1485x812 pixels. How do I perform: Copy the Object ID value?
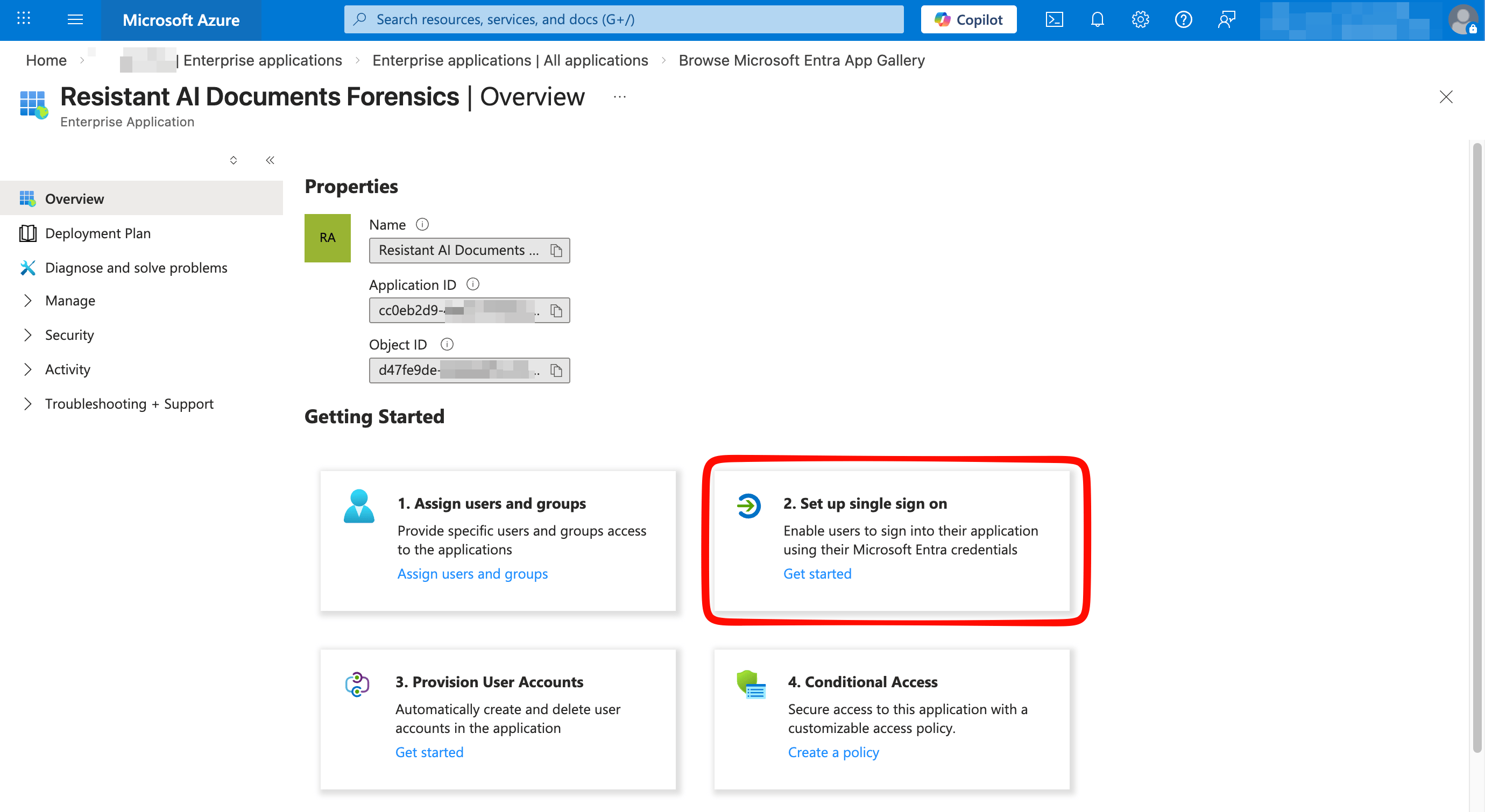click(556, 371)
